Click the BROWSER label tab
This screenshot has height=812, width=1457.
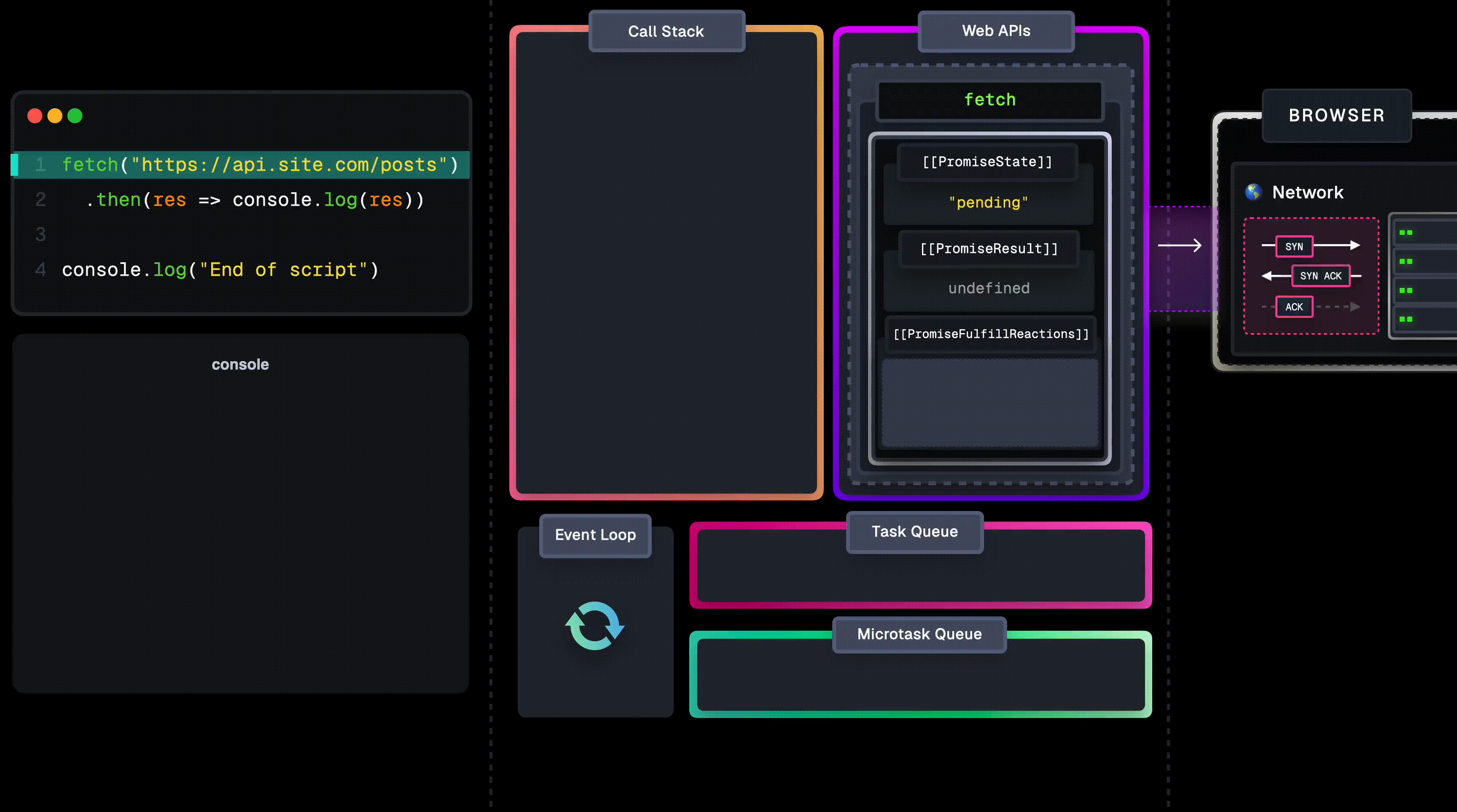[1336, 116]
